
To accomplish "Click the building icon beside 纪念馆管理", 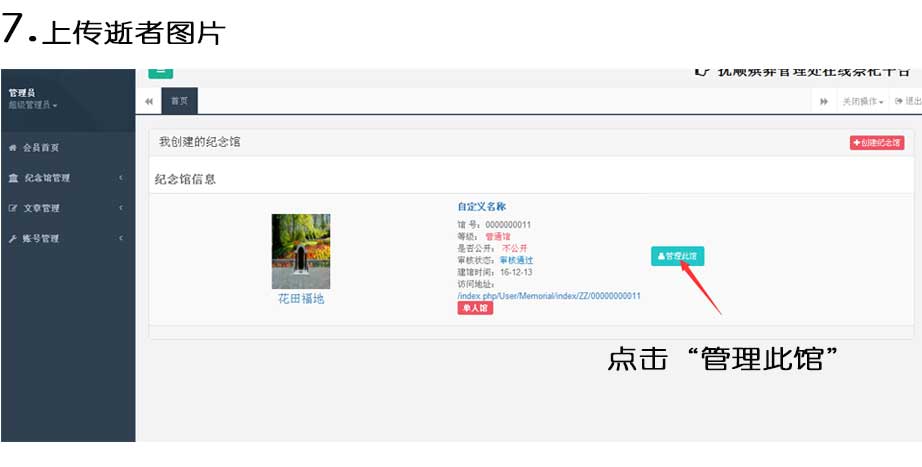I will pyautogui.click(x=13, y=178).
